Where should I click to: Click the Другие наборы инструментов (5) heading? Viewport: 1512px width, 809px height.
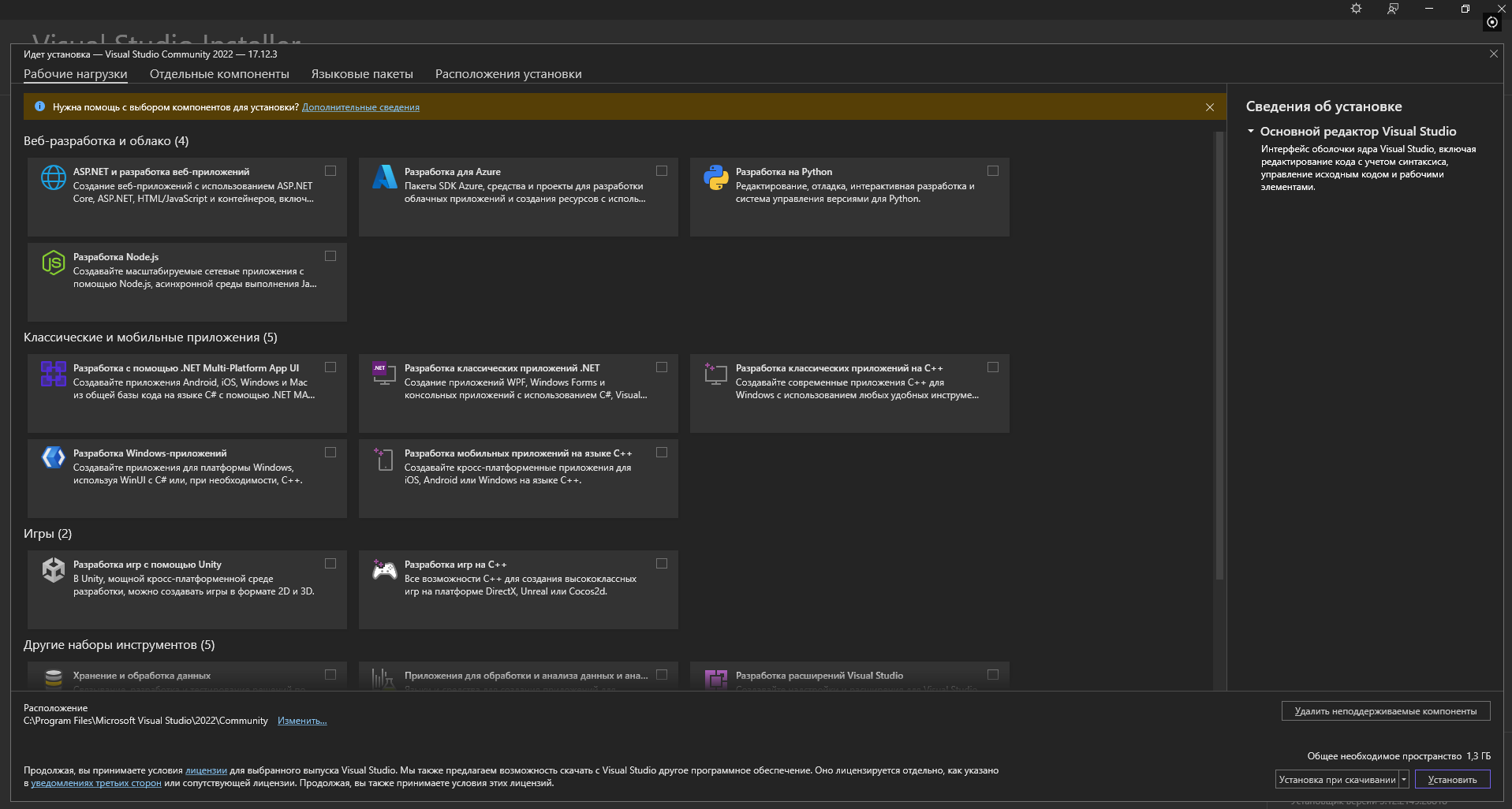click(119, 645)
